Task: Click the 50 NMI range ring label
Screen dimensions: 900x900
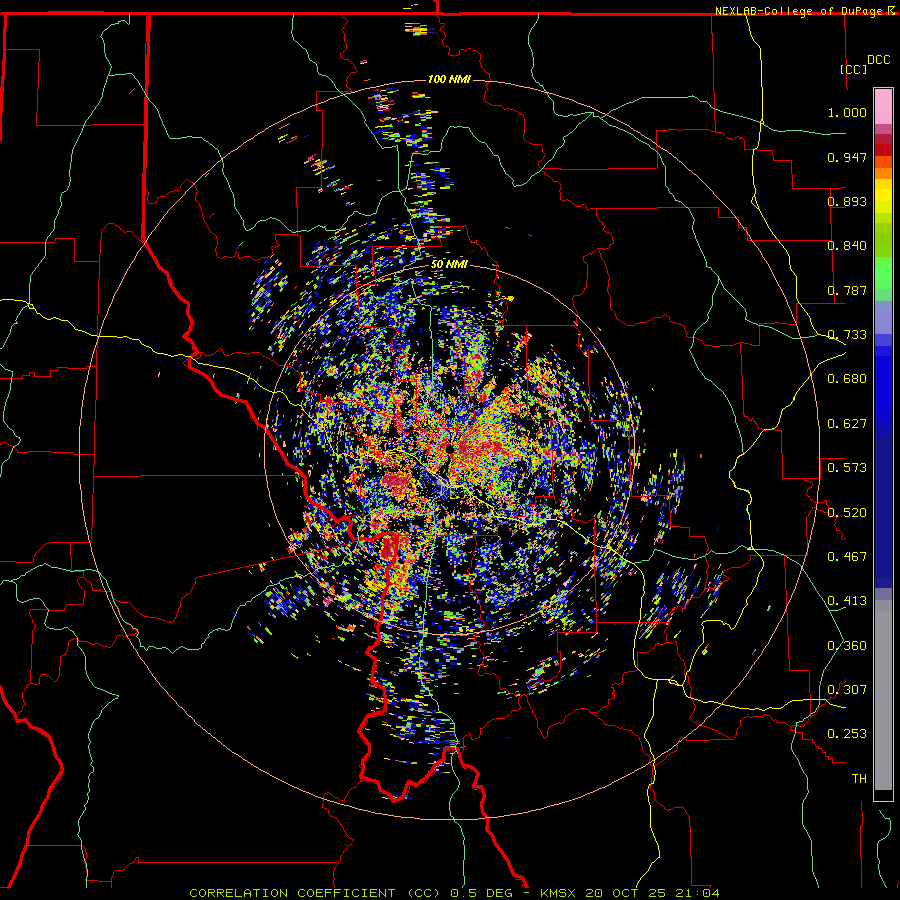Action: pyautogui.click(x=449, y=264)
